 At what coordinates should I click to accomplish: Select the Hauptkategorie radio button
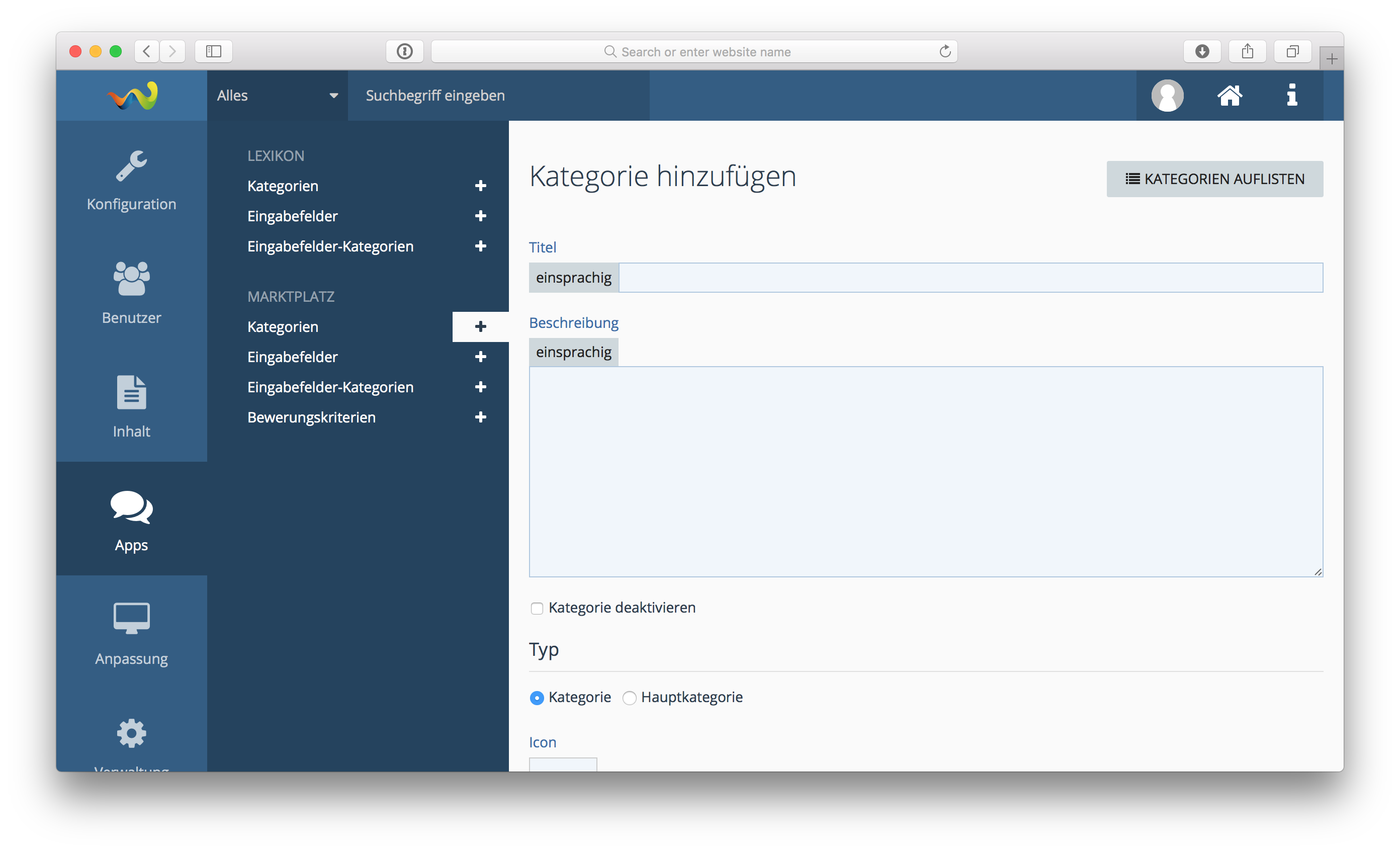tap(629, 698)
